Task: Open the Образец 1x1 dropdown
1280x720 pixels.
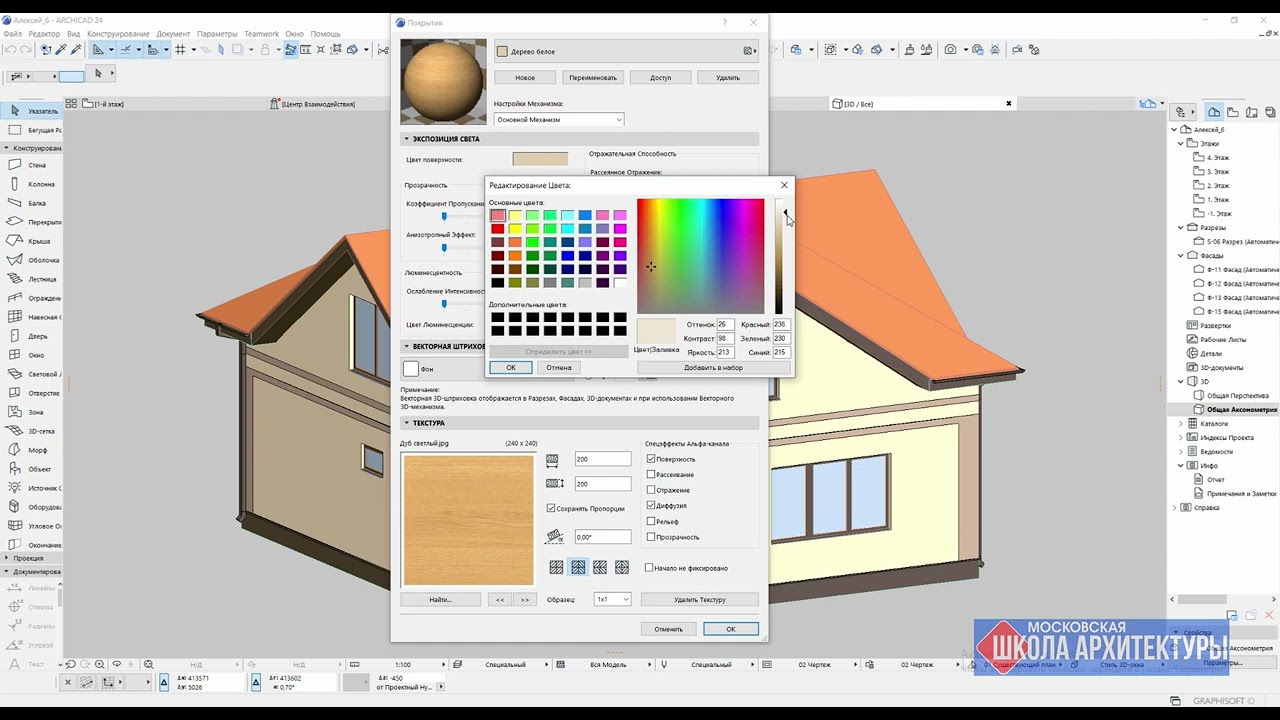Action: (x=612, y=600)
